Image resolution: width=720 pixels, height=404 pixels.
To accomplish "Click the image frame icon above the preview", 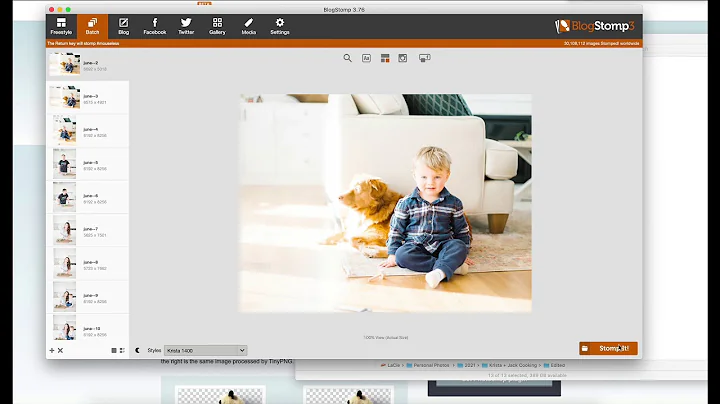I will [403, 58].
